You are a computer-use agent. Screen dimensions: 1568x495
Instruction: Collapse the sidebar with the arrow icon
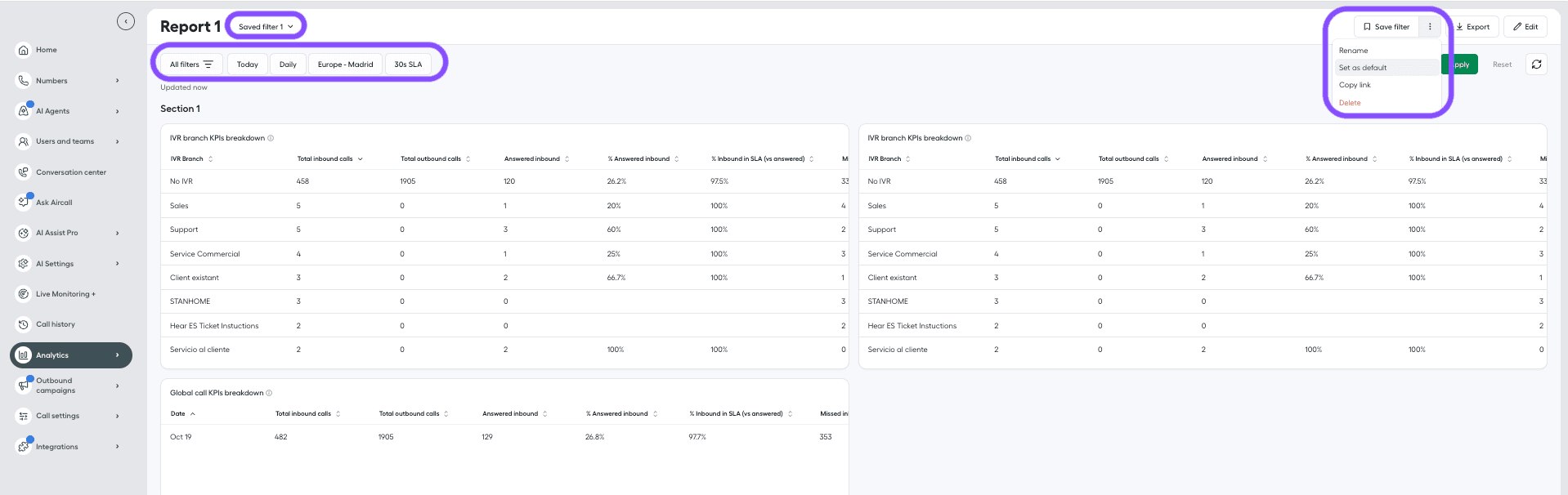(x=125, y=21)
